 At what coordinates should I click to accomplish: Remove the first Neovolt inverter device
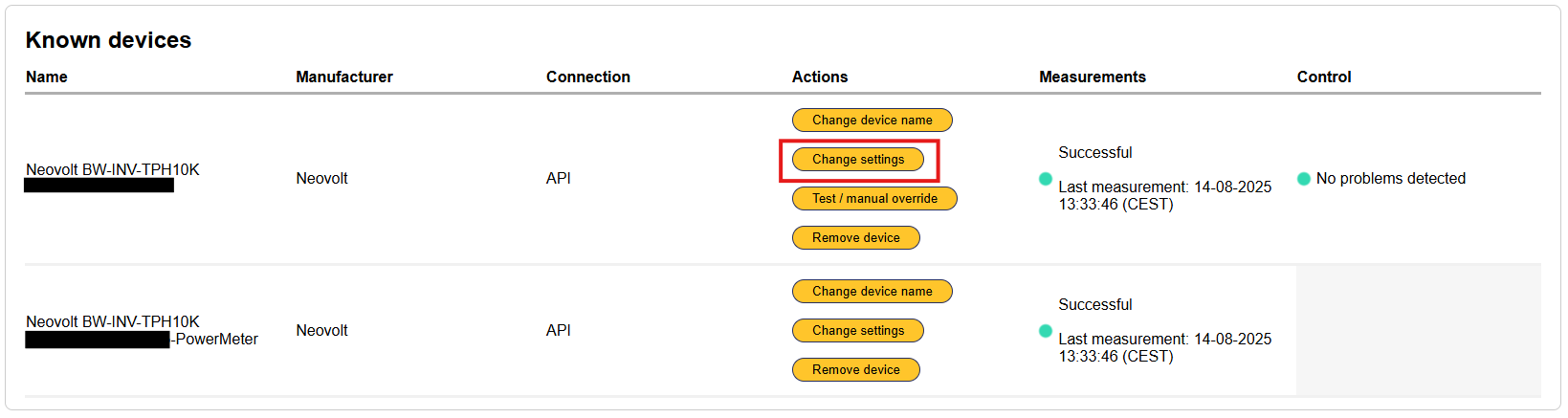point(855,238)
